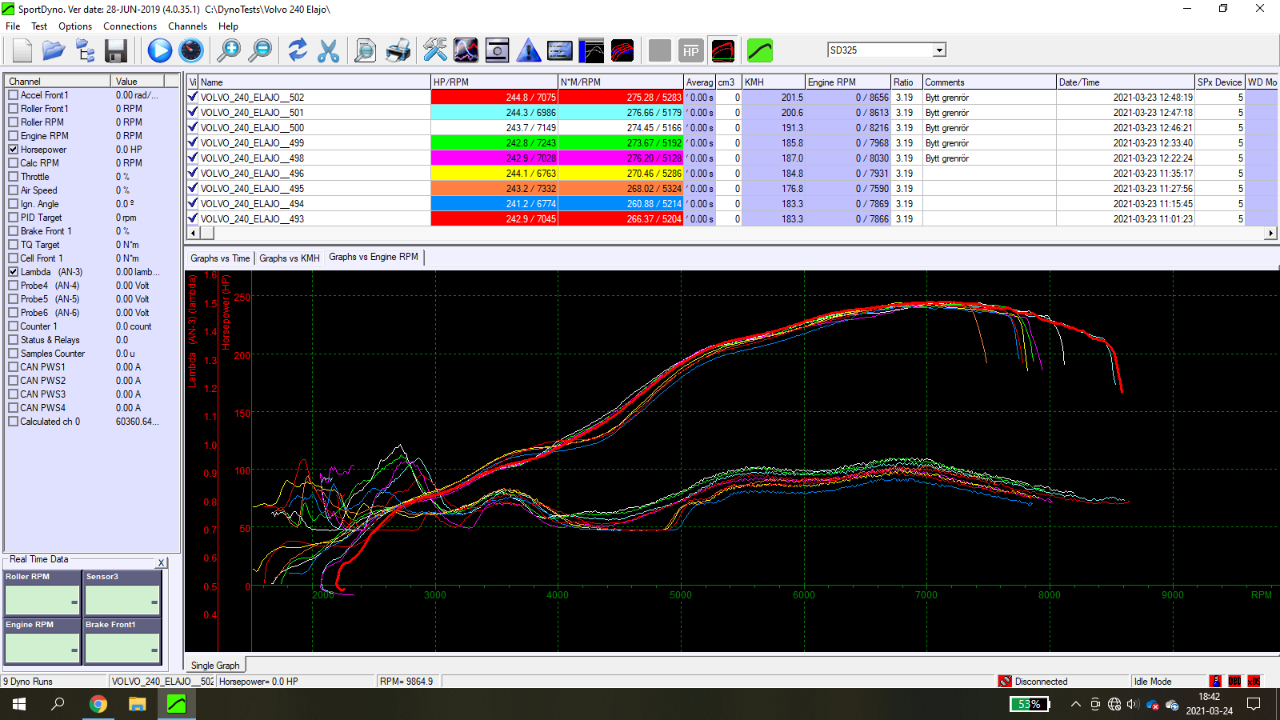
Task: Sort by the Name column header
Action: pos(314,82)
